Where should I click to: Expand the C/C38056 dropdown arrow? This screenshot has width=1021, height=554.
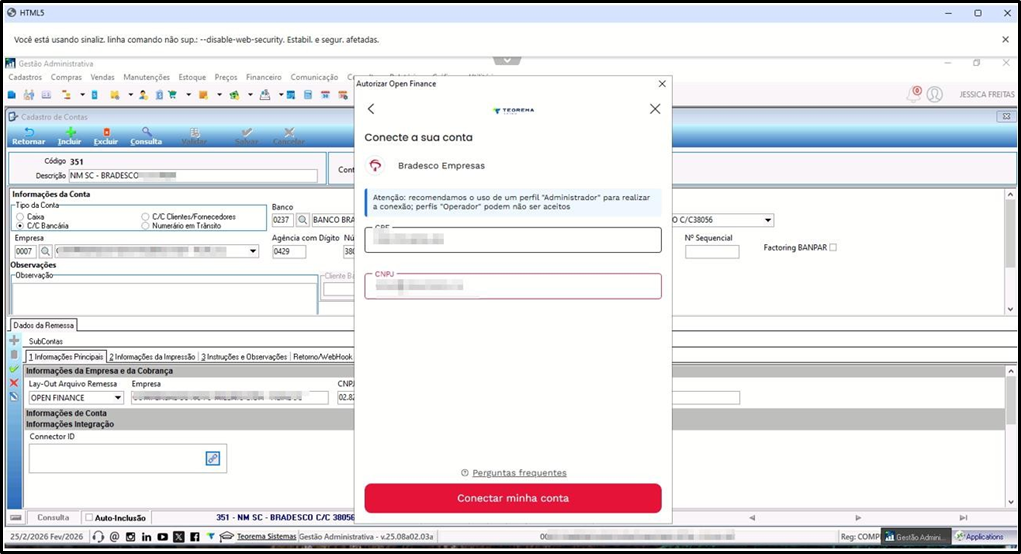click(x=768, y=220)
